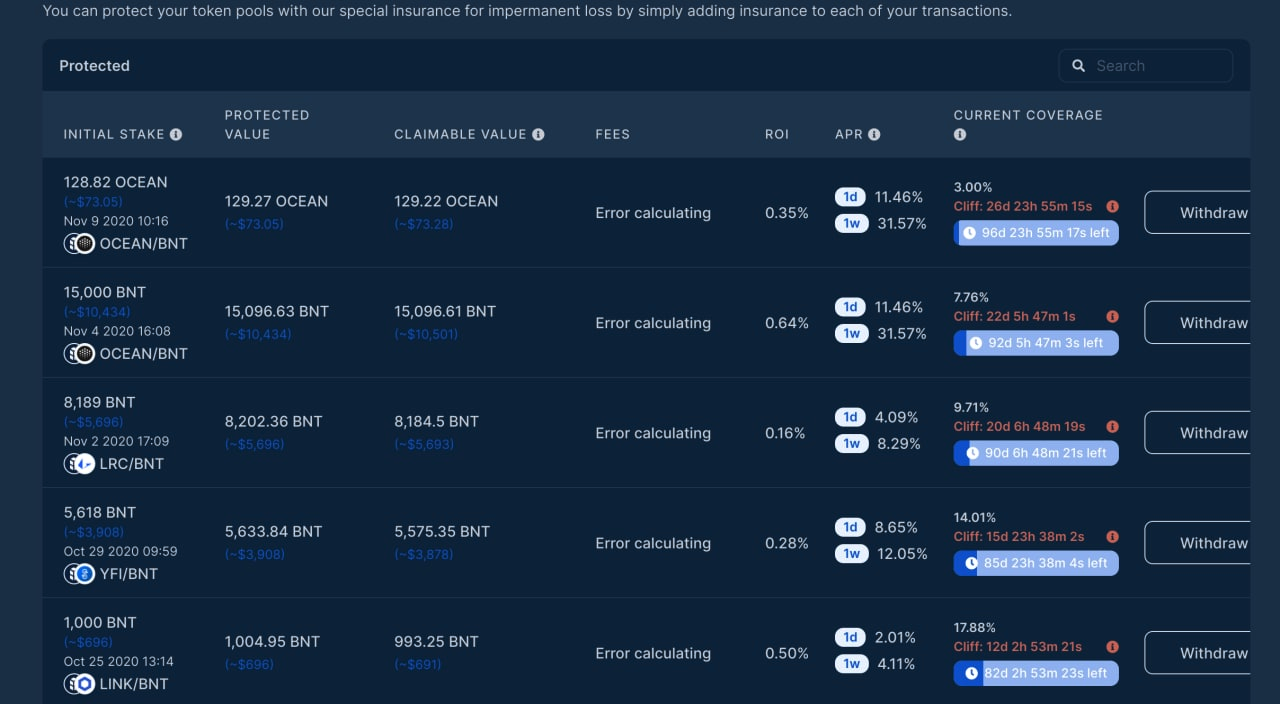Image resolution: width=1280 pixels, height=704 pixels.
Task: Select the 1w APR toggle on OCEAN/BNT row
Action: (x=851, y=223)
